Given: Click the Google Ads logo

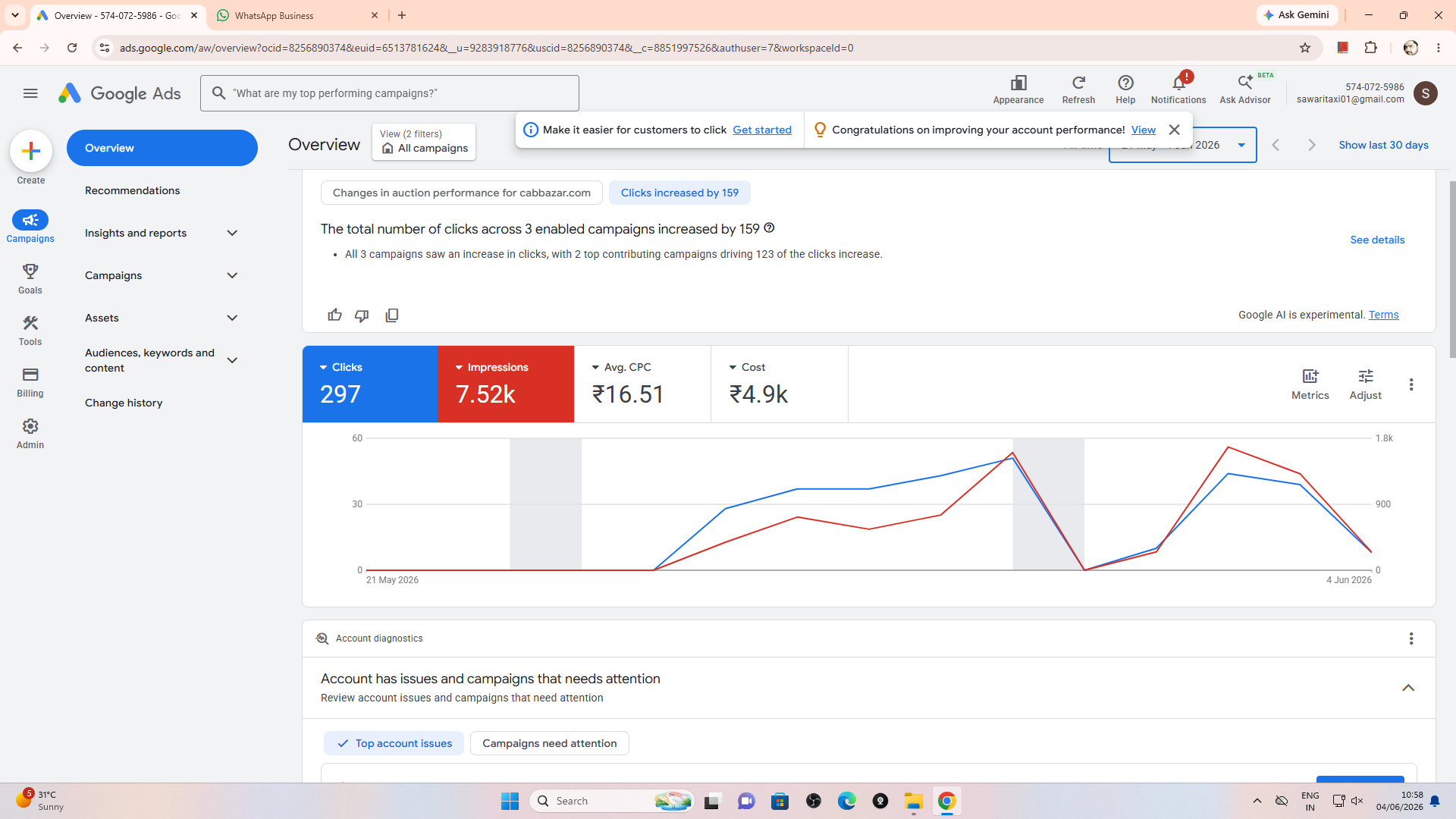Looking at the screenshot, I should click(x=120, y=93).
